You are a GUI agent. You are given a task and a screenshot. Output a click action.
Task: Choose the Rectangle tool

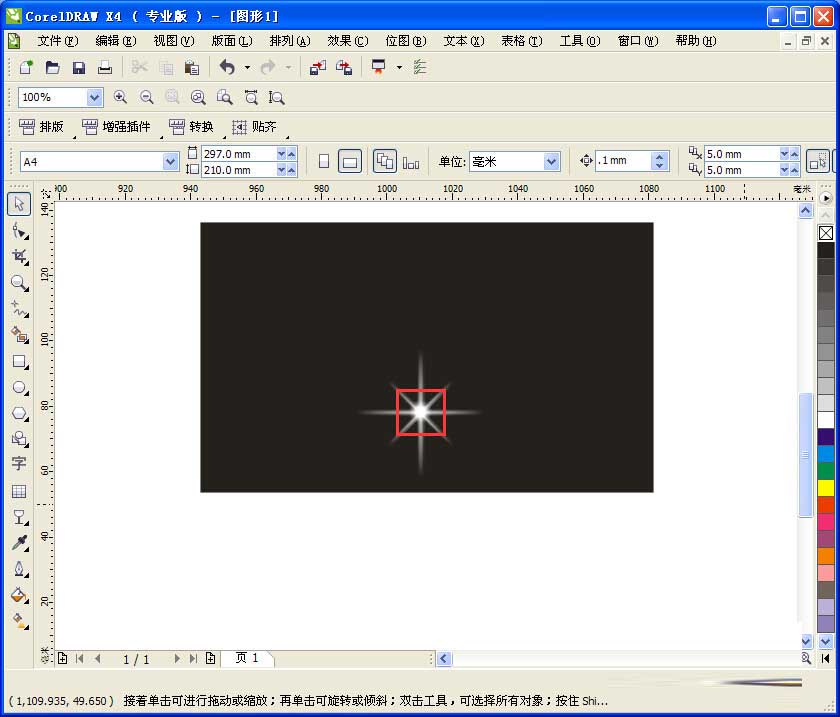18,362
